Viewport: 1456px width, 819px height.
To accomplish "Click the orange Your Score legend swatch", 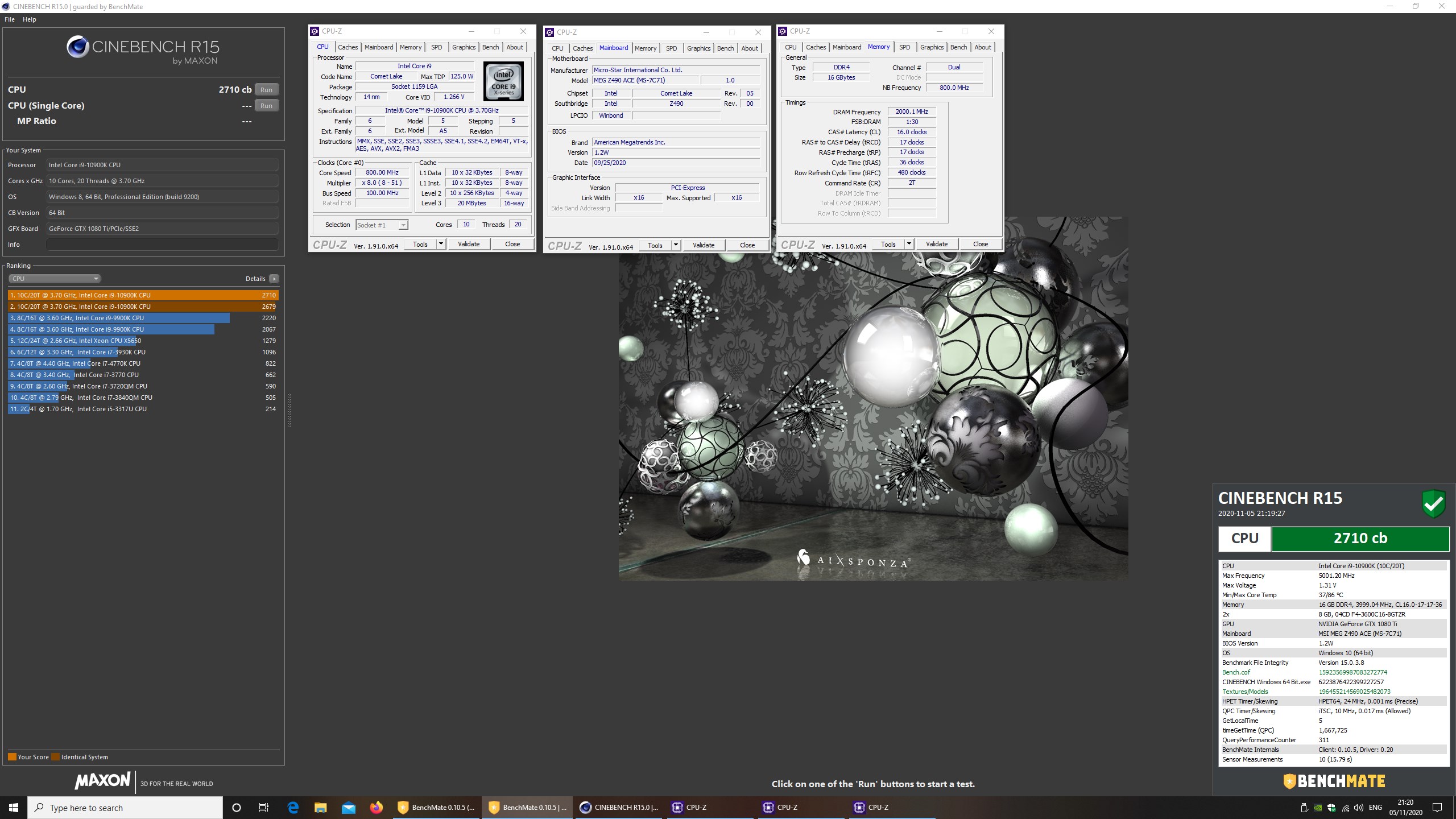I will 12,757.
